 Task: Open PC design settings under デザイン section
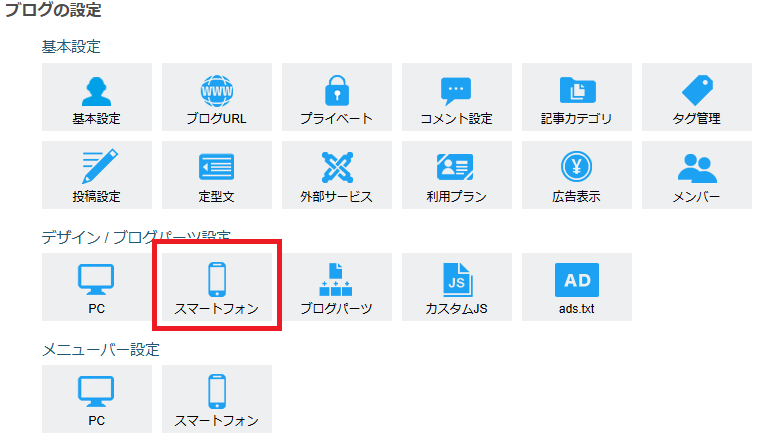pos(97,287)
